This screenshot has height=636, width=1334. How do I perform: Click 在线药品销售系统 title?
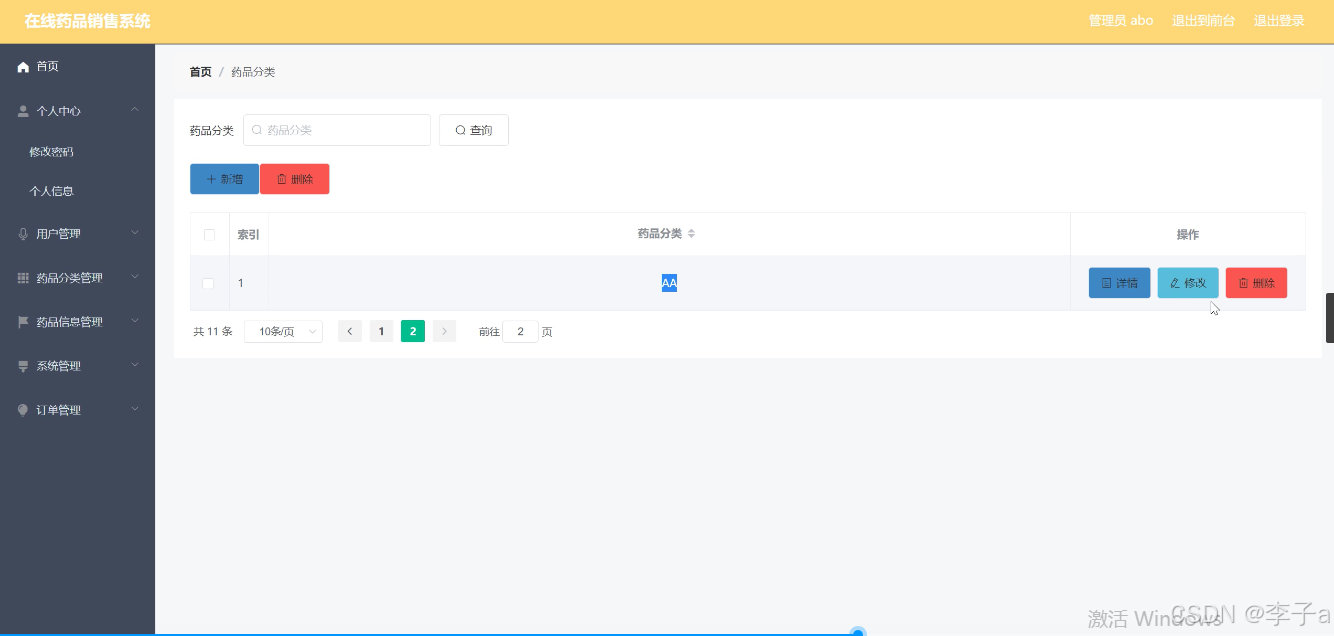tap(87, 21)
